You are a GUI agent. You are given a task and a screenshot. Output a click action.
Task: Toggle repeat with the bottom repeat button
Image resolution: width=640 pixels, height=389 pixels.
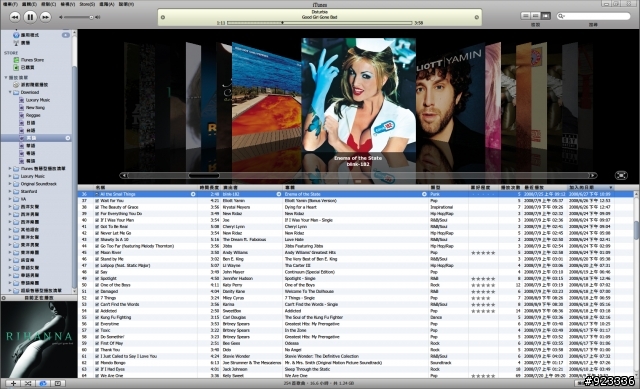(x=42, y=383)
